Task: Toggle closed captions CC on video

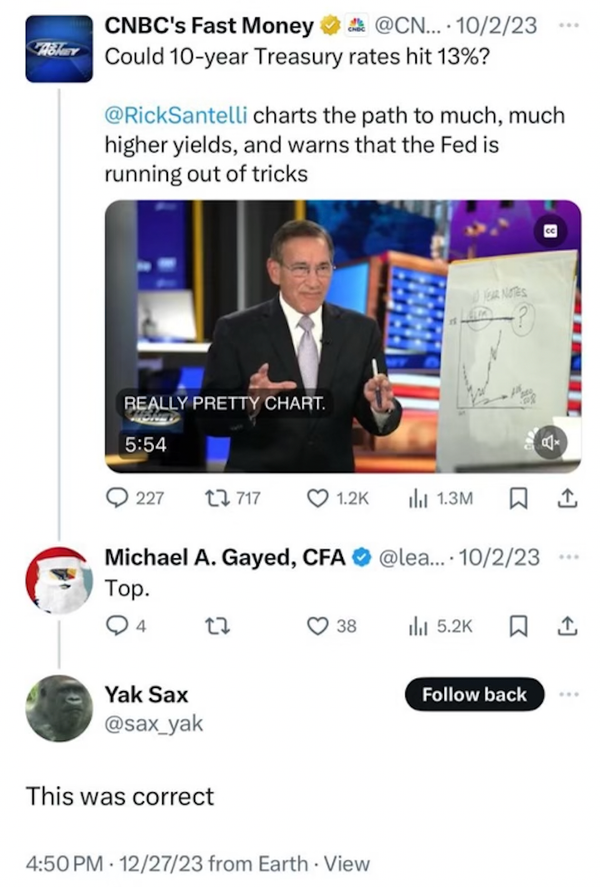Action: [550, 231]
